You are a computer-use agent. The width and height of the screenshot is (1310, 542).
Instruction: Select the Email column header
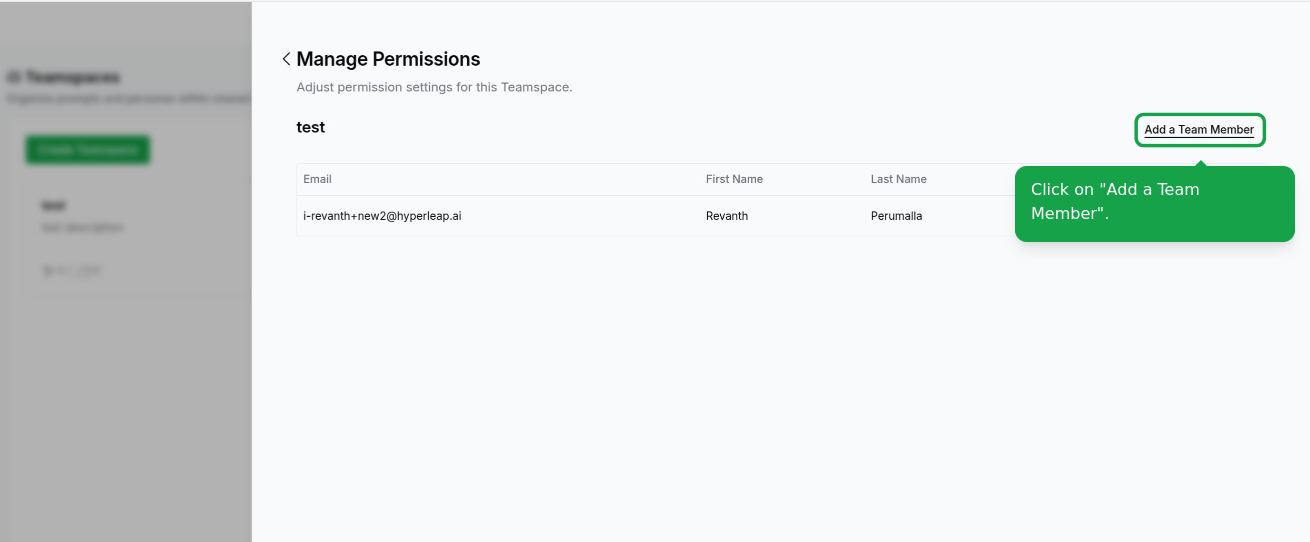[x=317, y=179]
